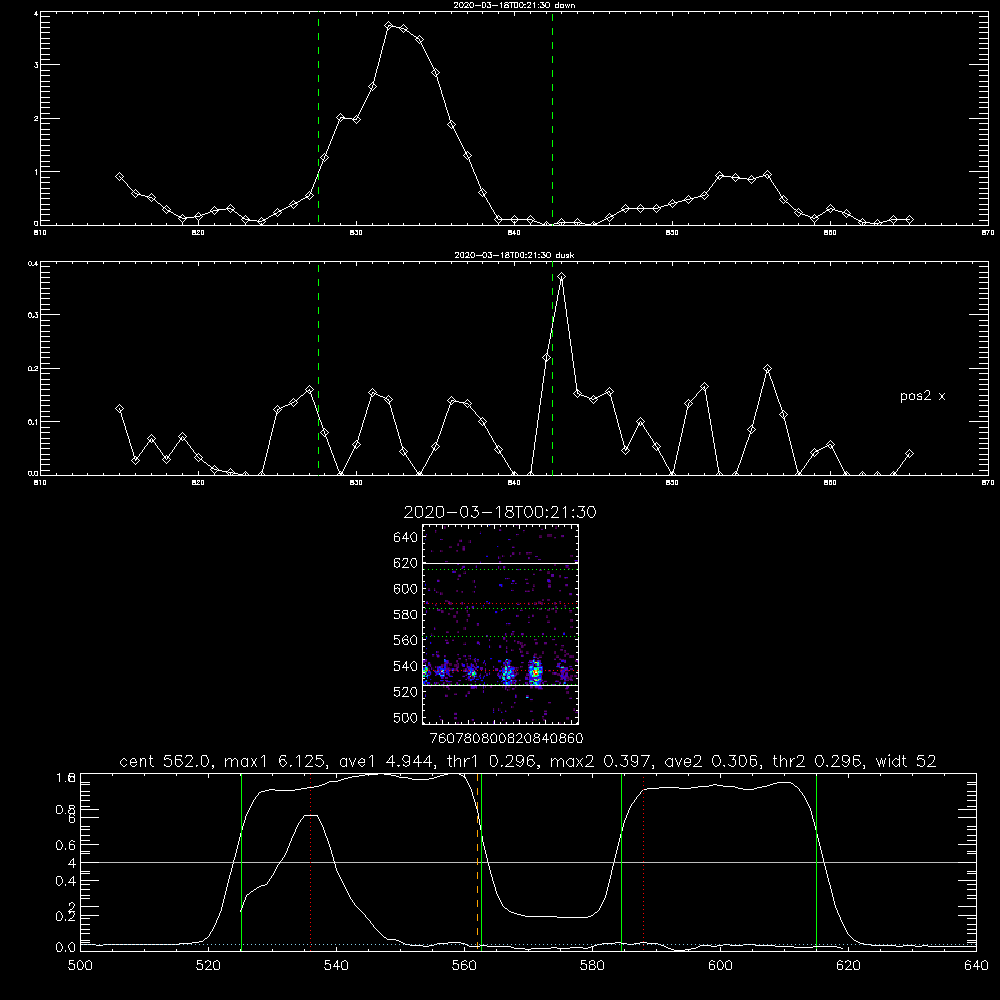Click the "pos2 x" label in the dusk plot
This screenshot has height=1000, width=1000.
(x=922, y=396)
